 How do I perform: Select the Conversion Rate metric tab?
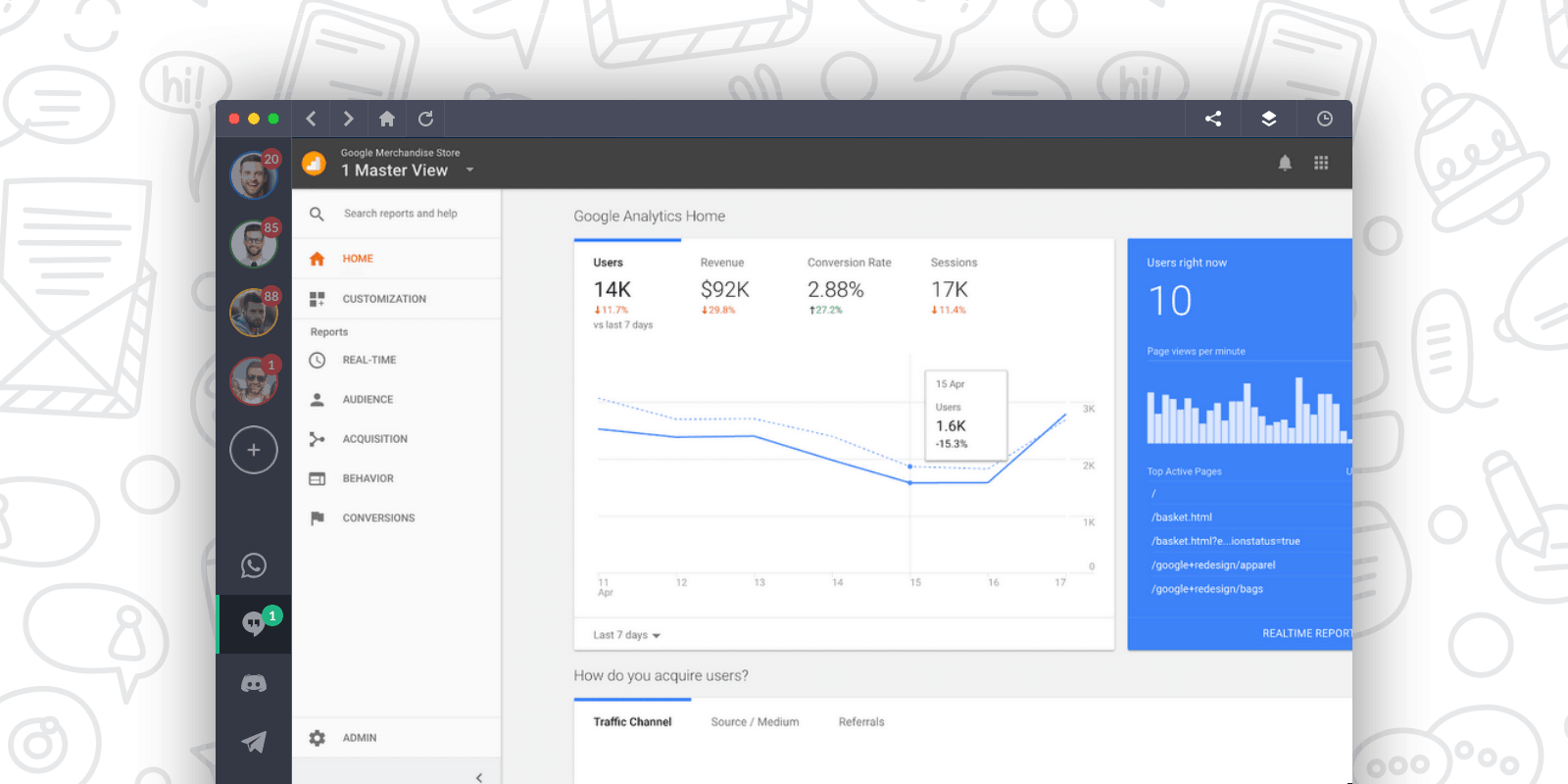[x=849, y=287]
